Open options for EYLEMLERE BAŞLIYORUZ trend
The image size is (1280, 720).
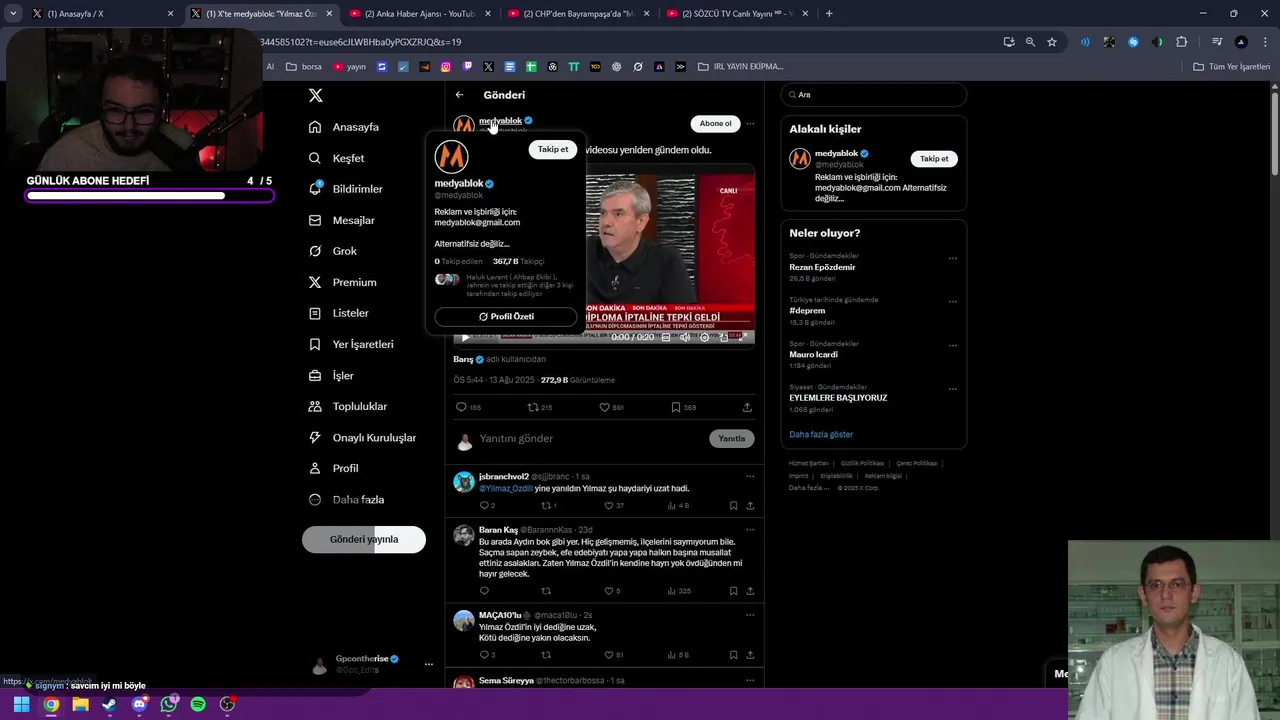[x=953, y=388]
